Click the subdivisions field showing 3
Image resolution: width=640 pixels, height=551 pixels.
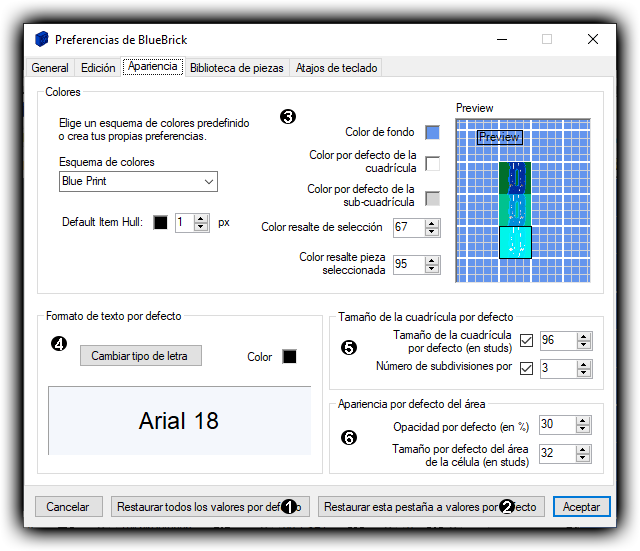click(x=558, y=369)
